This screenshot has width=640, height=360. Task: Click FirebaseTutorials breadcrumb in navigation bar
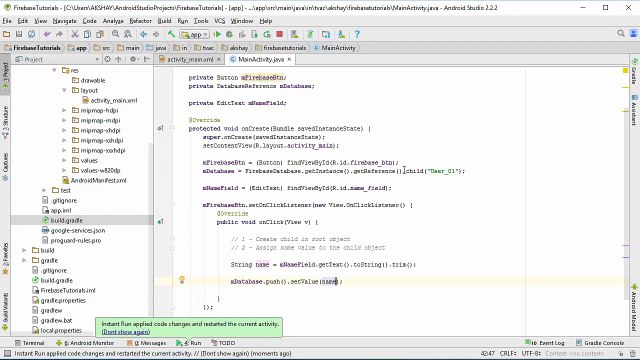33,48
